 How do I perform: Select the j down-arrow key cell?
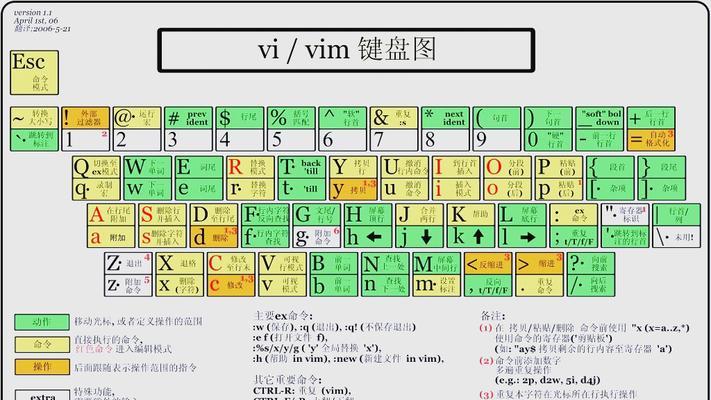[419, 236]
